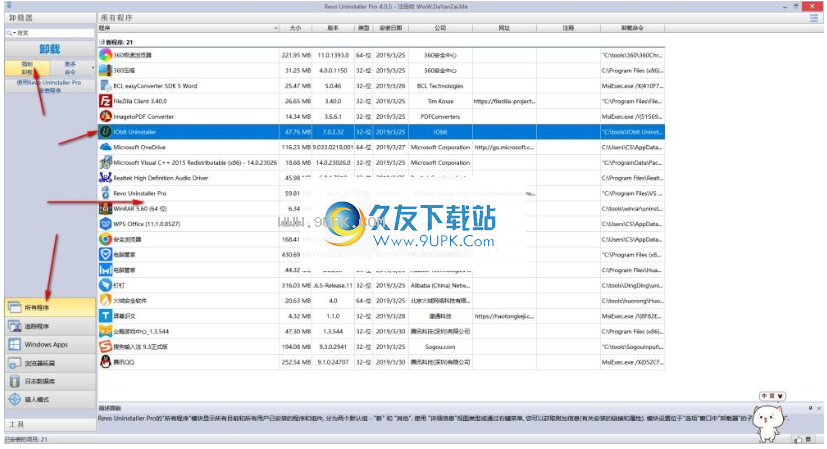The width and height of the screenshot is (827, 449).
Task: Open the 更多命令 dropdown arrow
Action: (x=93, y=68)
